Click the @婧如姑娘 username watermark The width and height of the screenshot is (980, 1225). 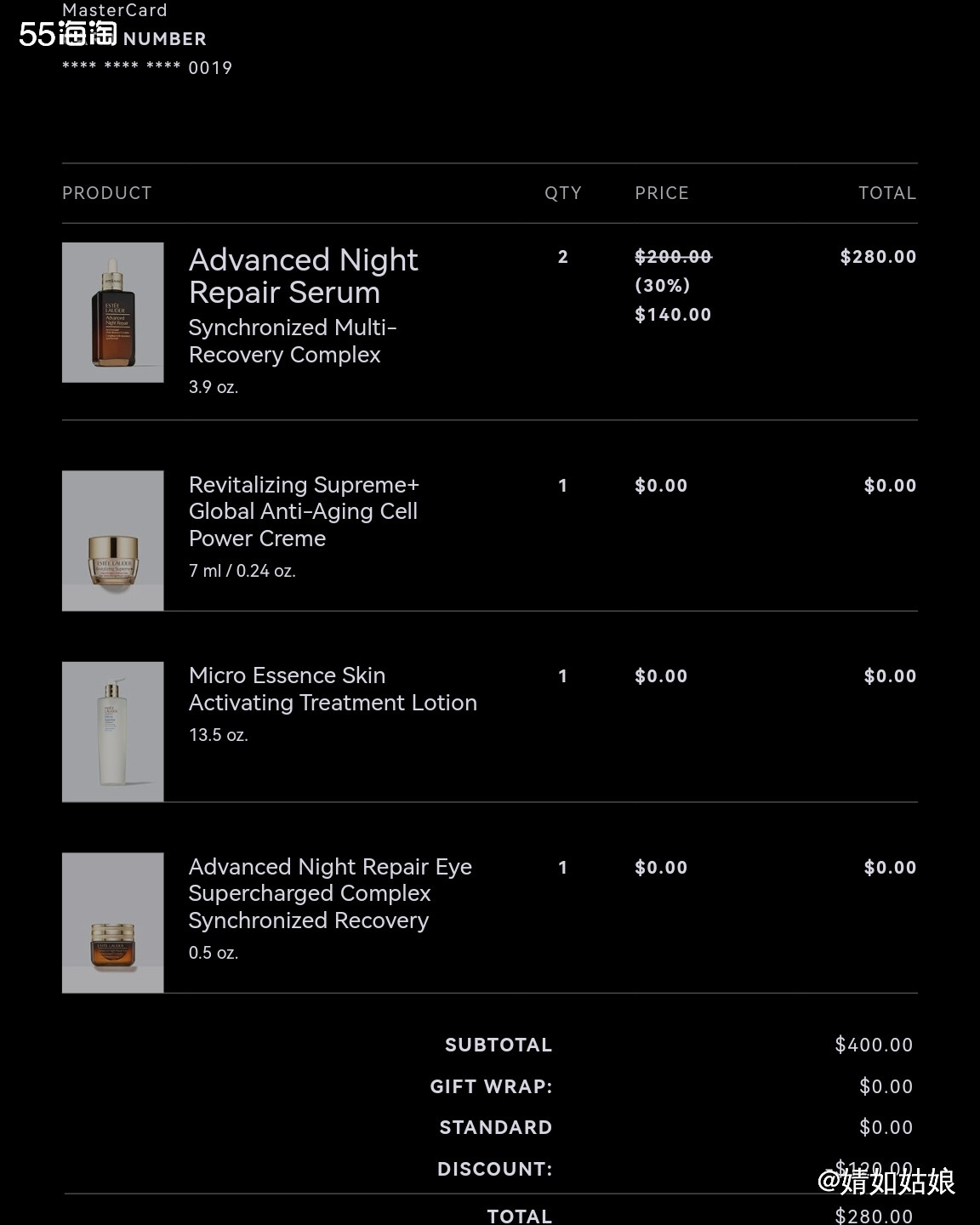pyautogui.click(x=886, y=1182)
